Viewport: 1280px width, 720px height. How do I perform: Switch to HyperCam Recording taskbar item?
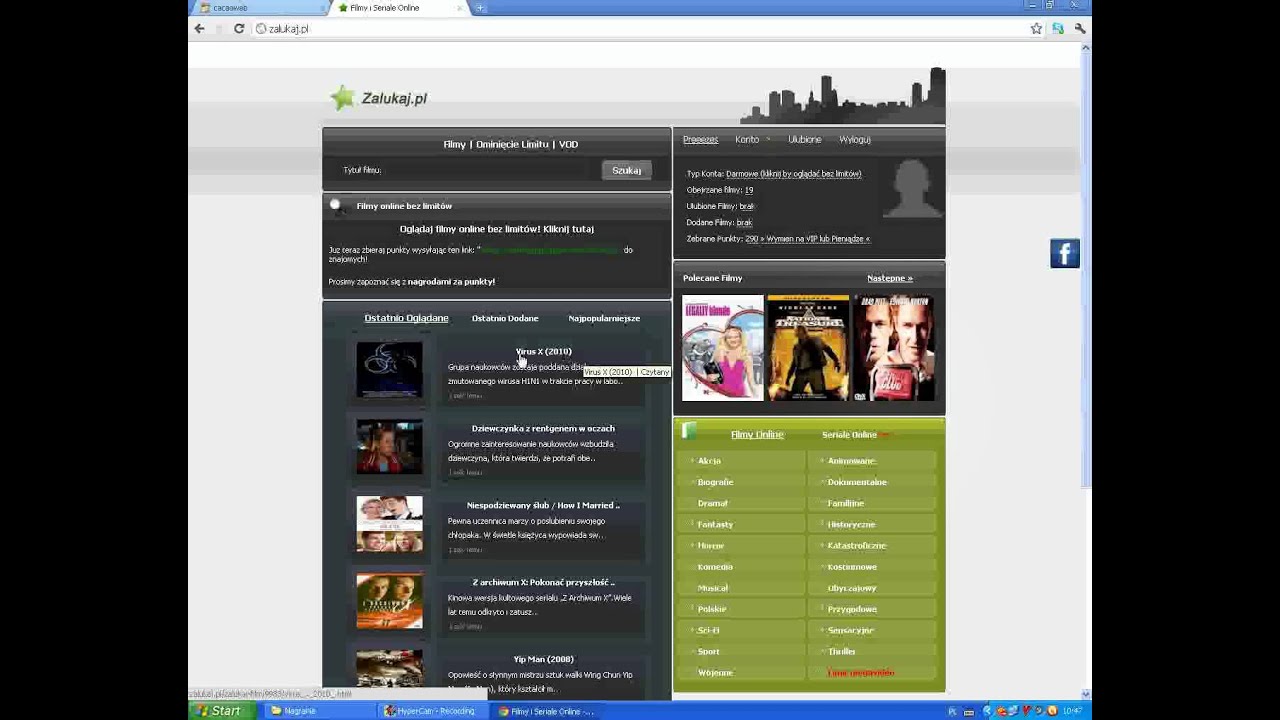pos(436,711)
